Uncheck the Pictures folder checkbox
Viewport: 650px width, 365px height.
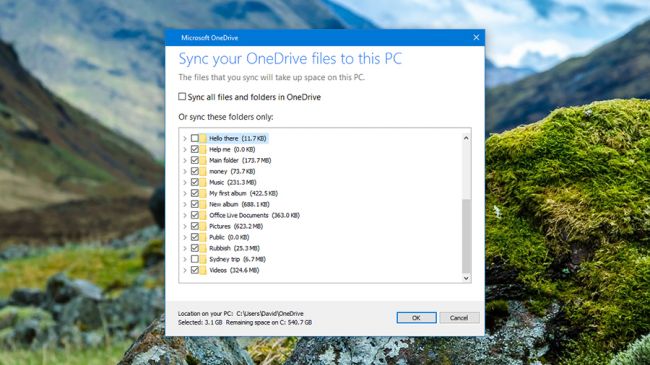click(x=195, y=226)
